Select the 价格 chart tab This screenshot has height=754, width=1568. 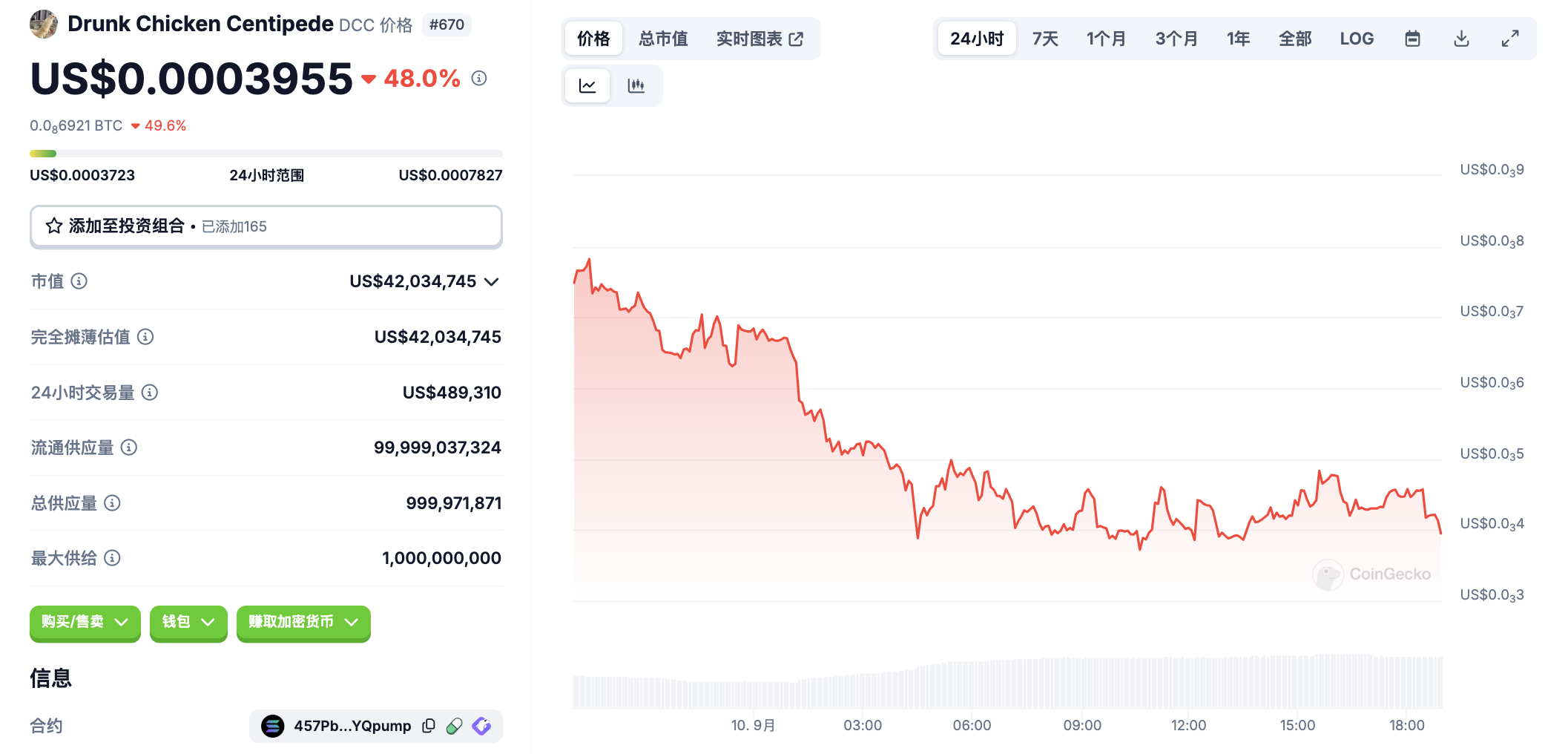point(593,39)
